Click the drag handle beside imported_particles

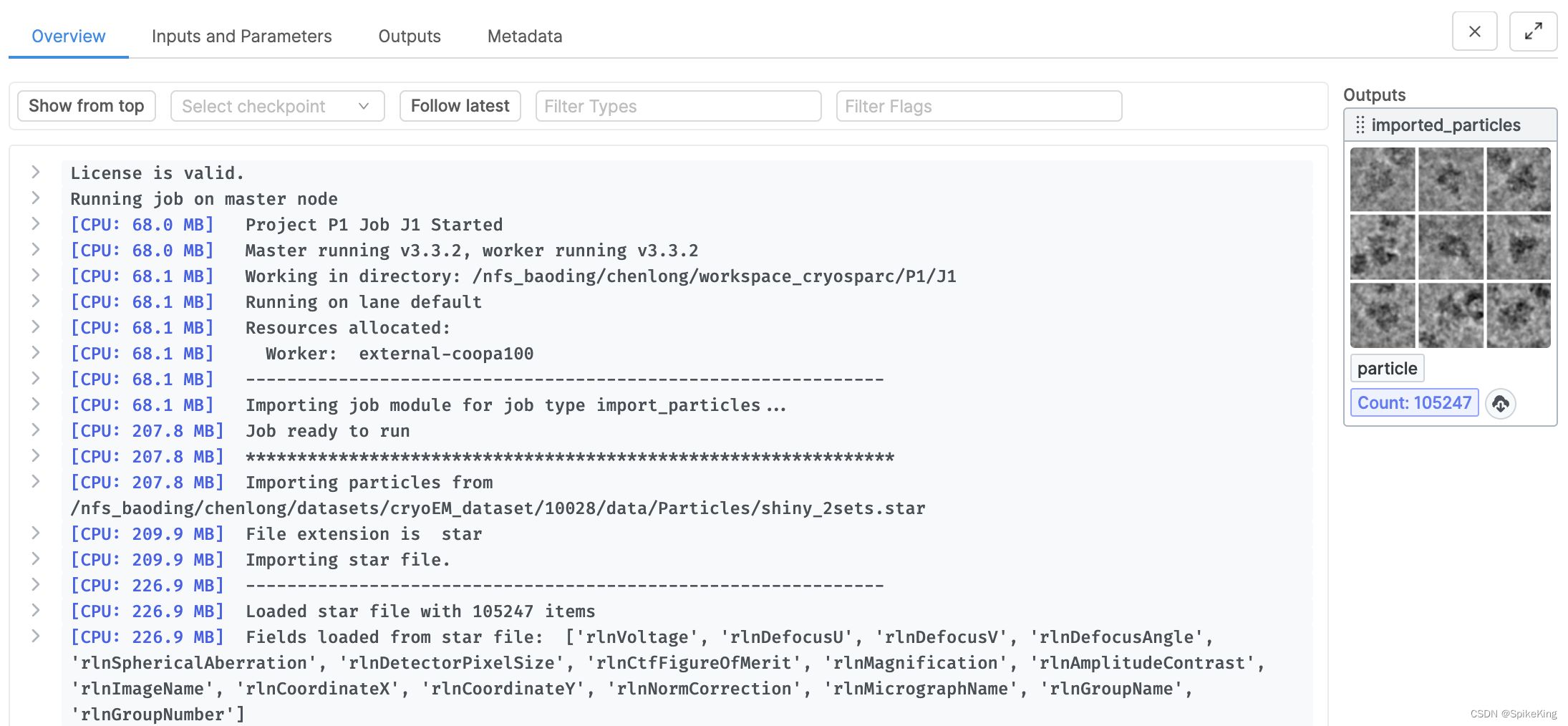[1360, 125]
